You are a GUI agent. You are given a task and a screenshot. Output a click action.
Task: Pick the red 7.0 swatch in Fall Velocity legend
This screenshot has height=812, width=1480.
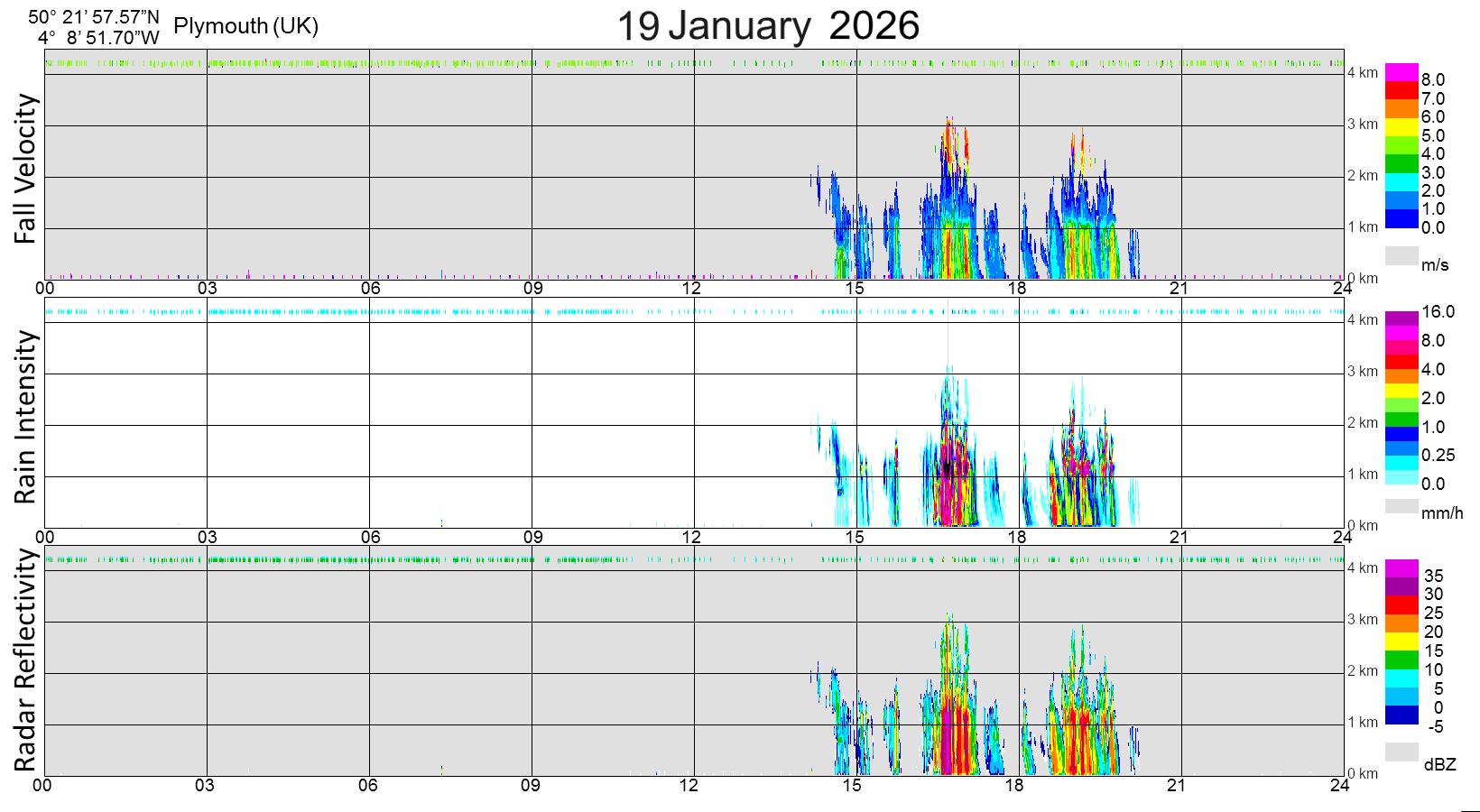tap(1401, 91)
